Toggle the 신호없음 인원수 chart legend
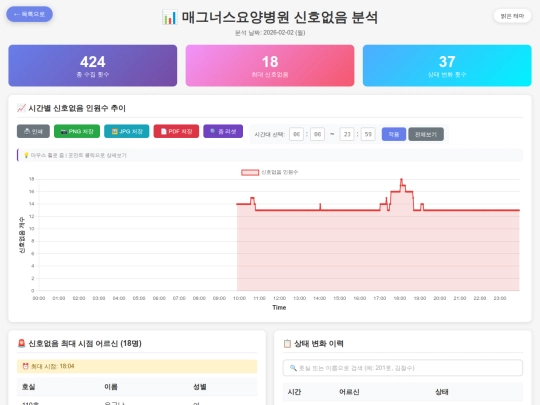The width and height of the screenshot is (540, 405). pos(270,172)
